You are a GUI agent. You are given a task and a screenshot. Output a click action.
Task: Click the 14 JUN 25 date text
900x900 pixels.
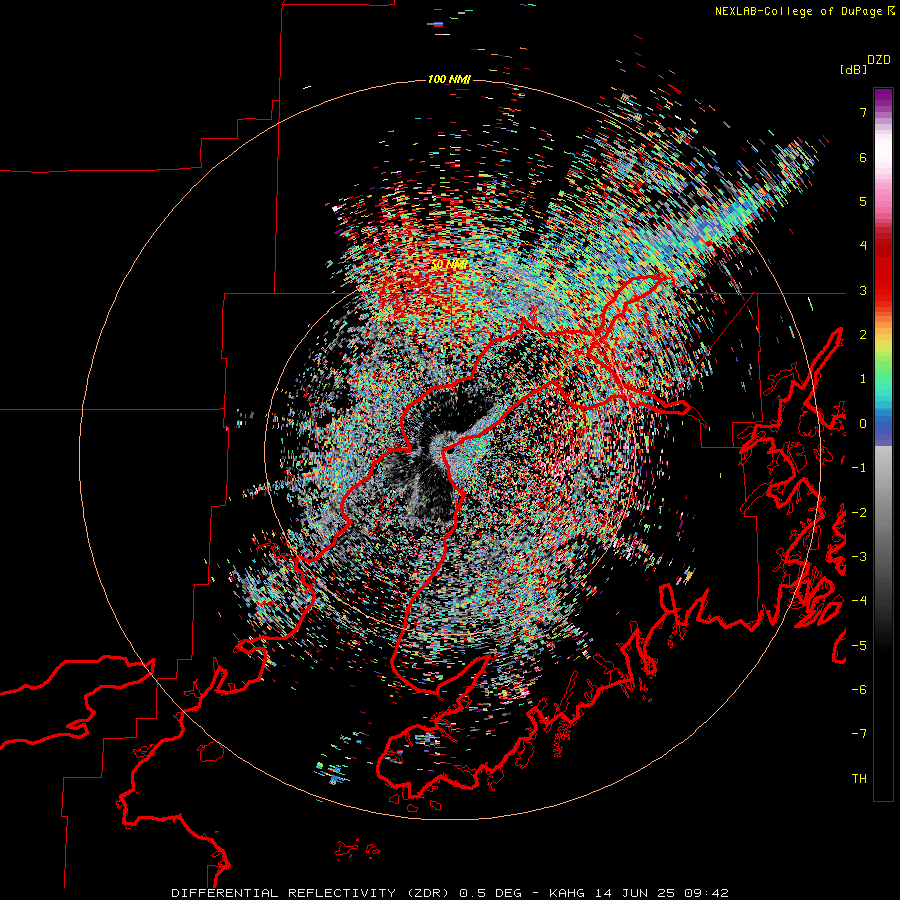click(x=634, y=893)
